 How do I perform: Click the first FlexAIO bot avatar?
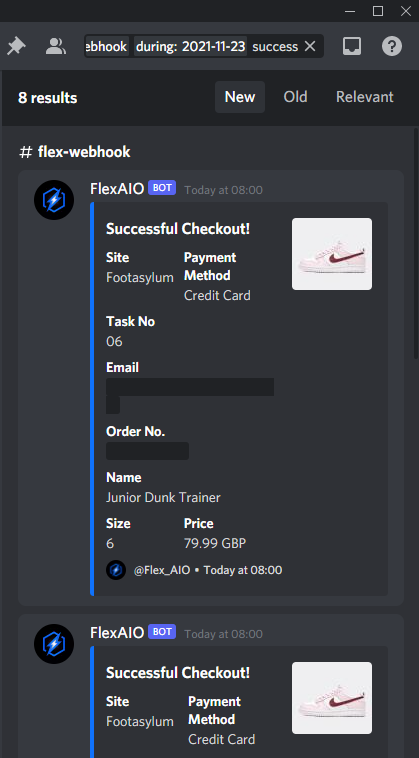[54, 200]
